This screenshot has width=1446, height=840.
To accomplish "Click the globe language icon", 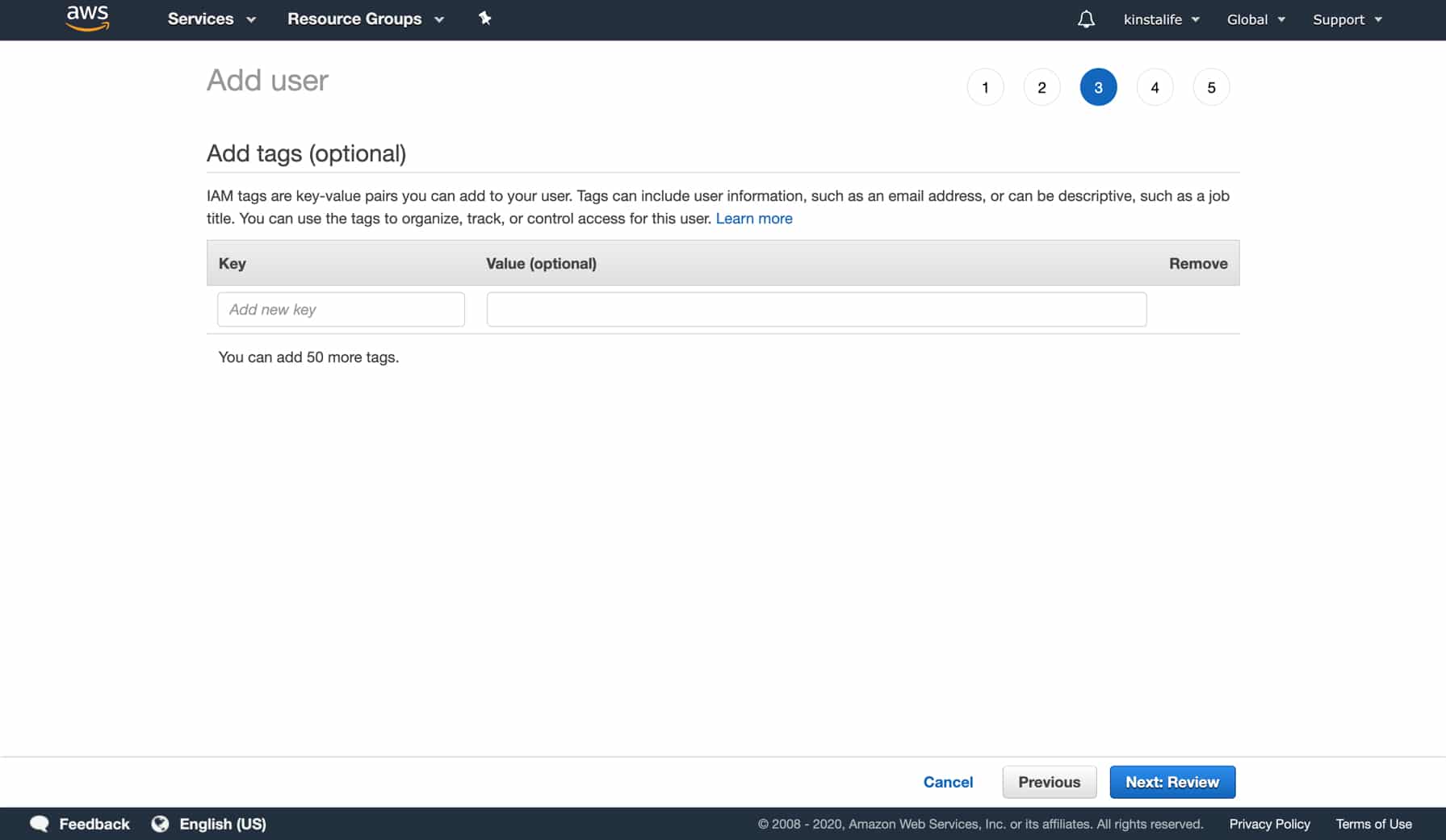I will (159, 823).
